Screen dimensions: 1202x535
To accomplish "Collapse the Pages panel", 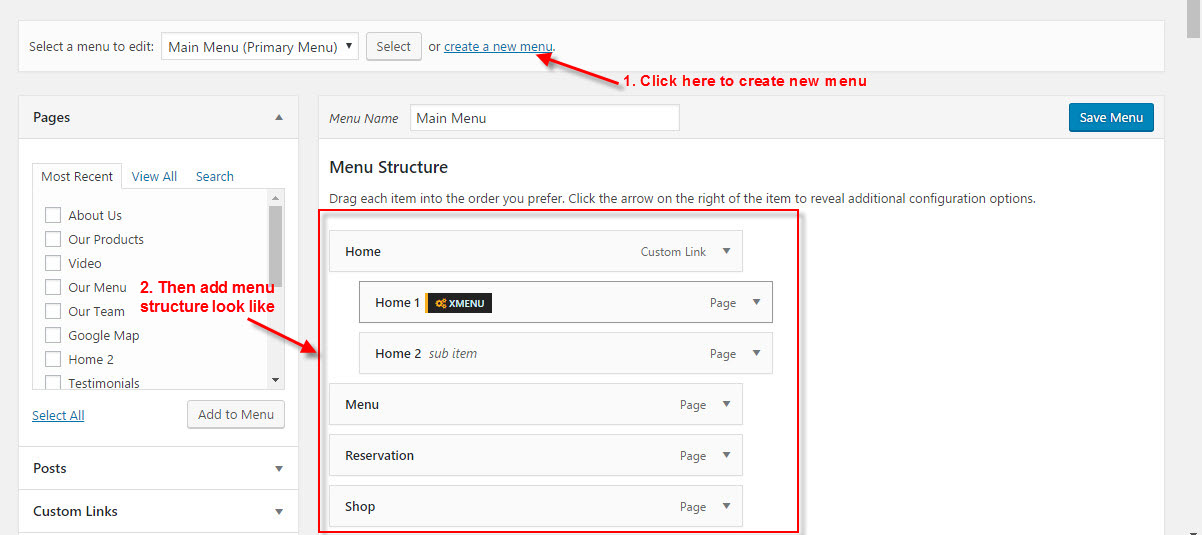I will (279, 117).
